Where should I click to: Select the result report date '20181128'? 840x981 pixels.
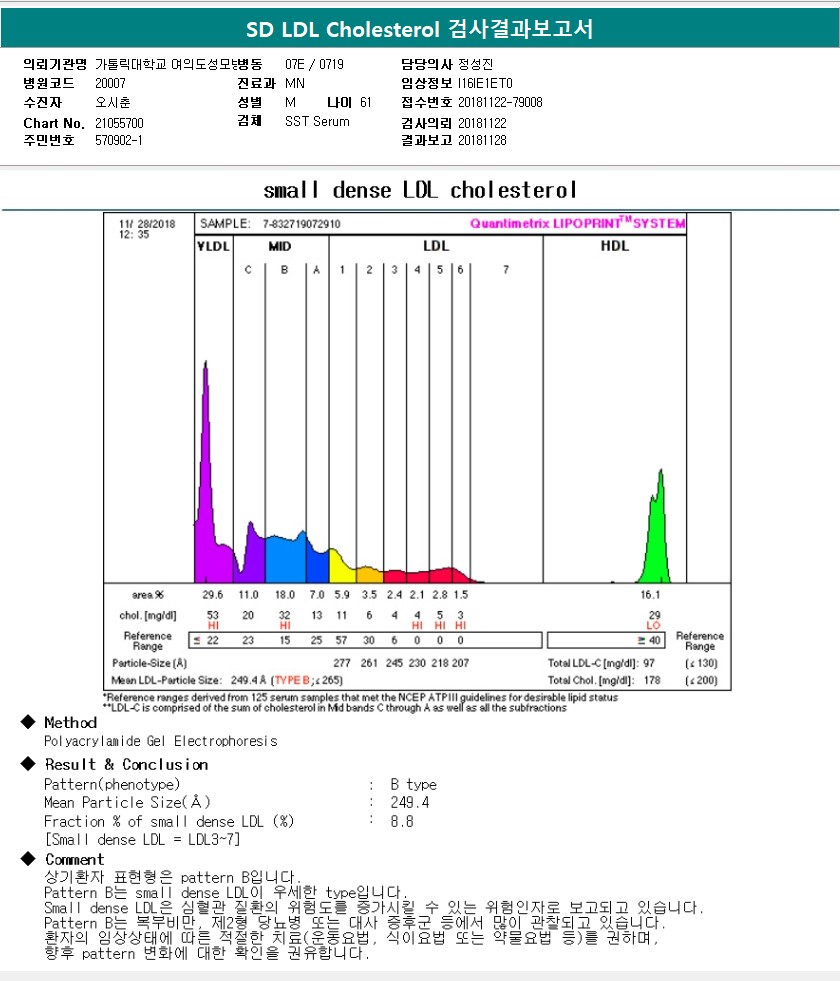pos(482,140)
